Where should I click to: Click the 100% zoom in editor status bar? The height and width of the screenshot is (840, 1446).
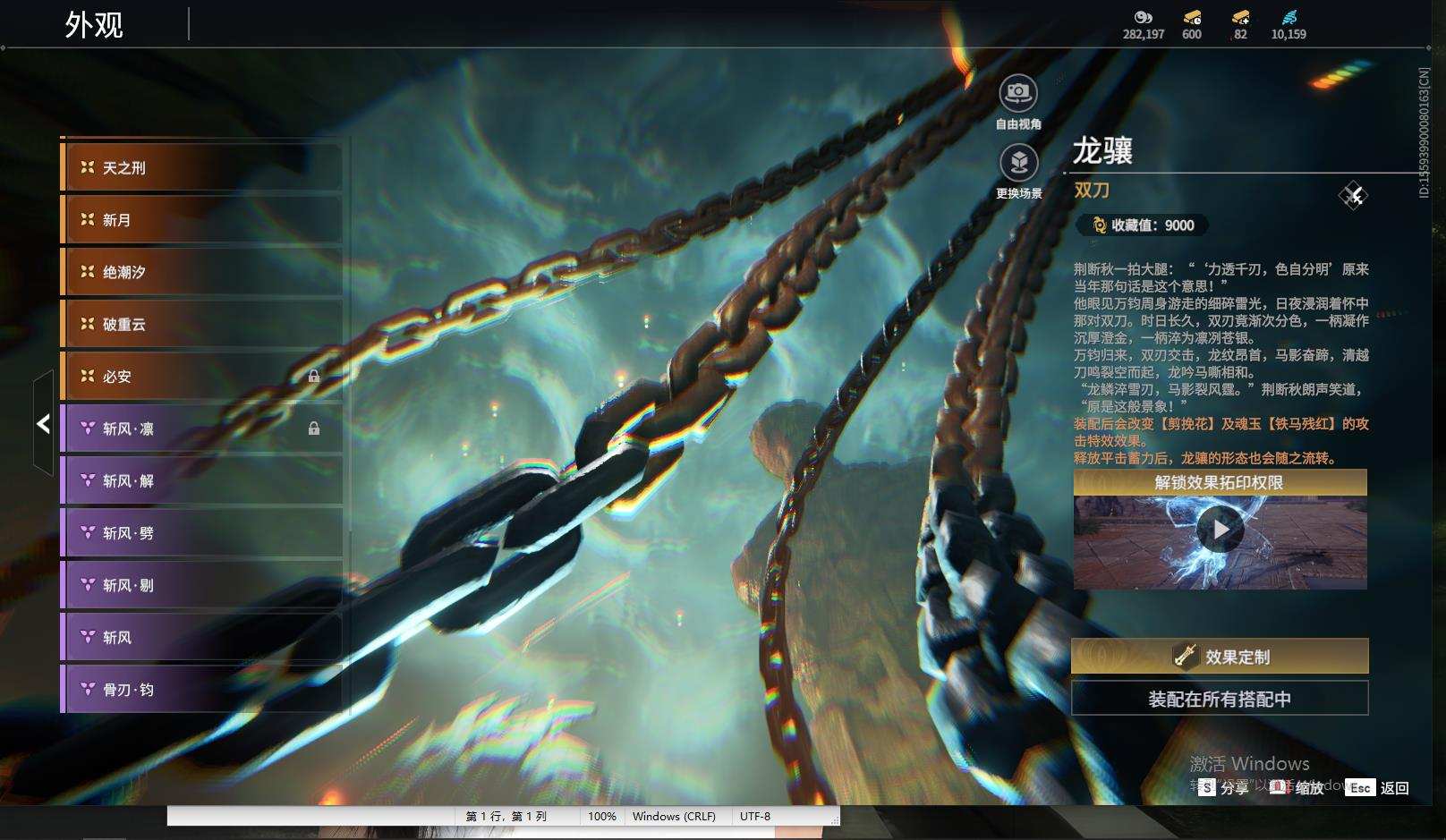tap(602, 816)
